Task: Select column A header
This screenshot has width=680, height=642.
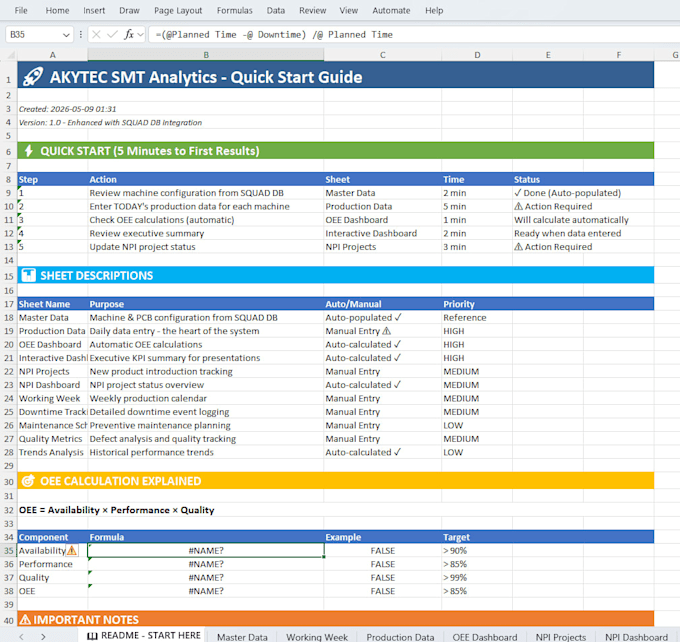Action: point(52,55)
